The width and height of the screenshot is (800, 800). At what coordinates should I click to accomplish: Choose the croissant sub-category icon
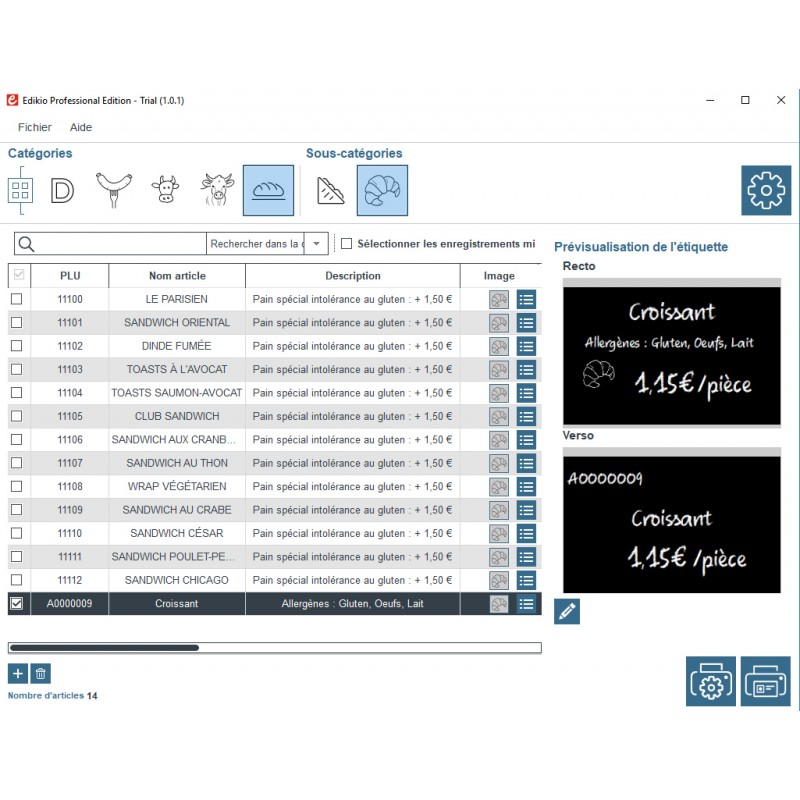coord(382,190)
